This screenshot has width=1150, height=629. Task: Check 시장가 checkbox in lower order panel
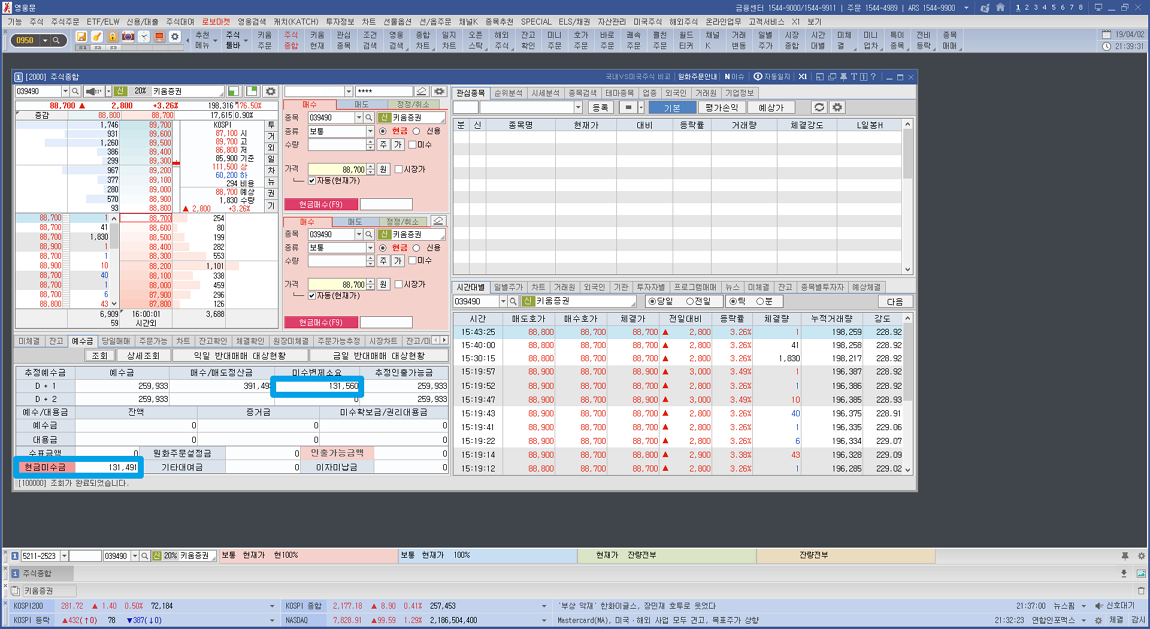pos(398,284)
